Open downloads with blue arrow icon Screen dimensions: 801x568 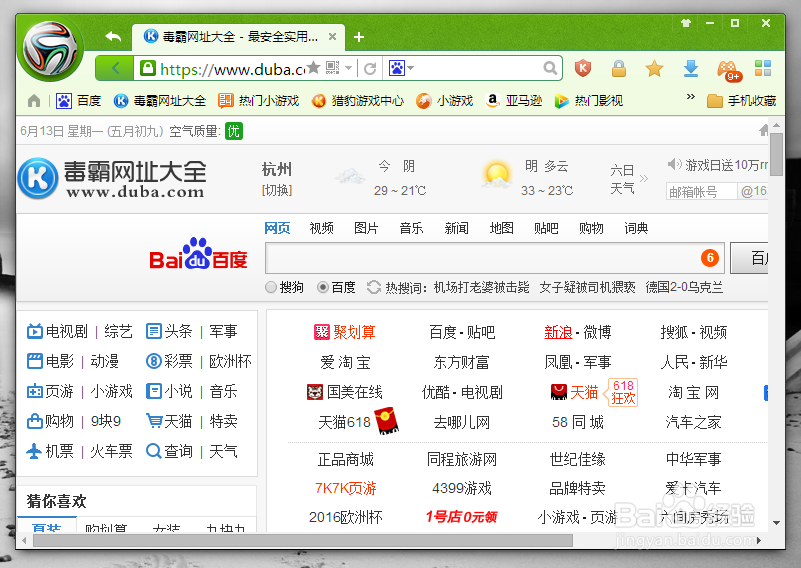click(x=691, y=68)
